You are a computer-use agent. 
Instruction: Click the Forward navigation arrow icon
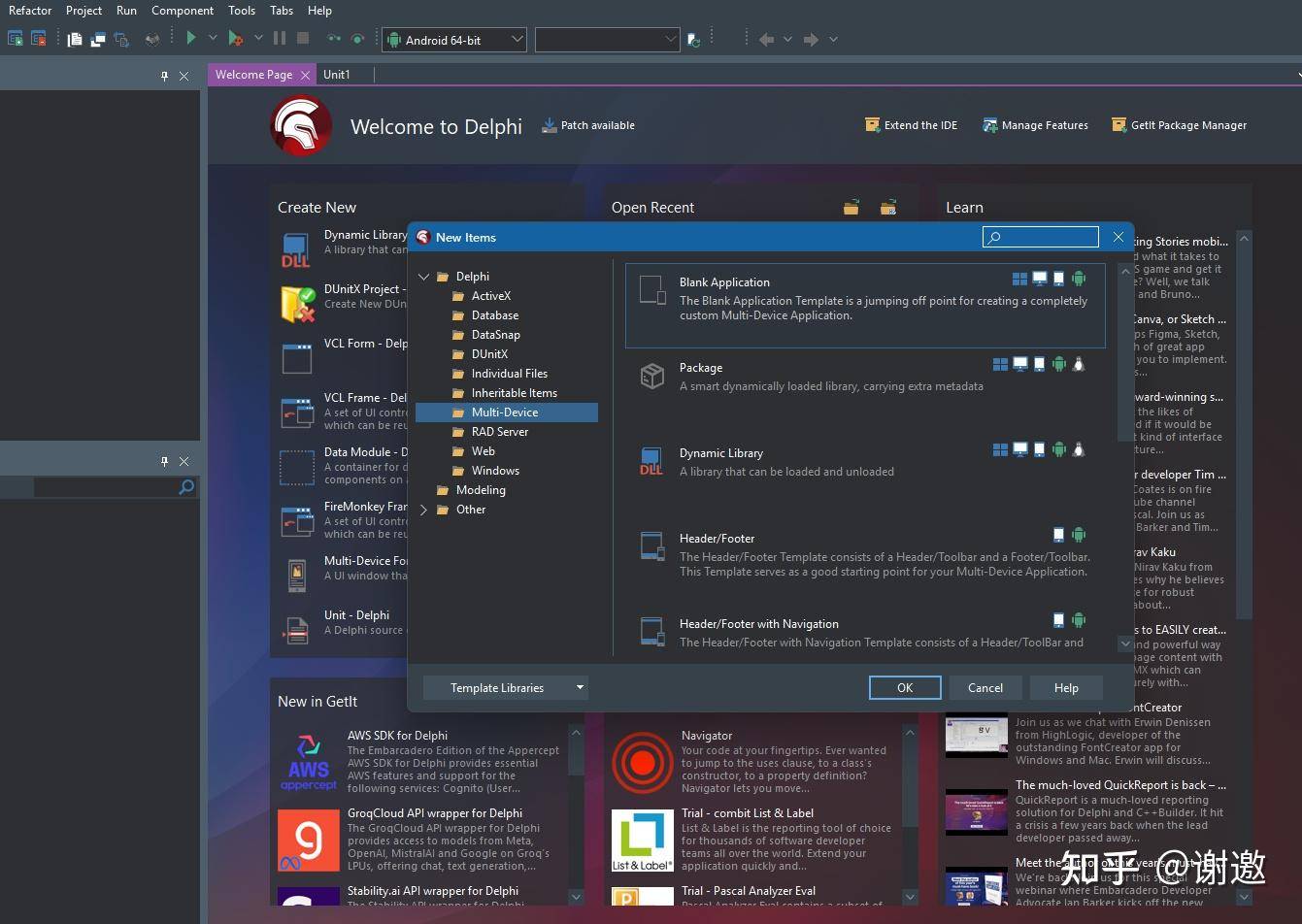[811, 40]
